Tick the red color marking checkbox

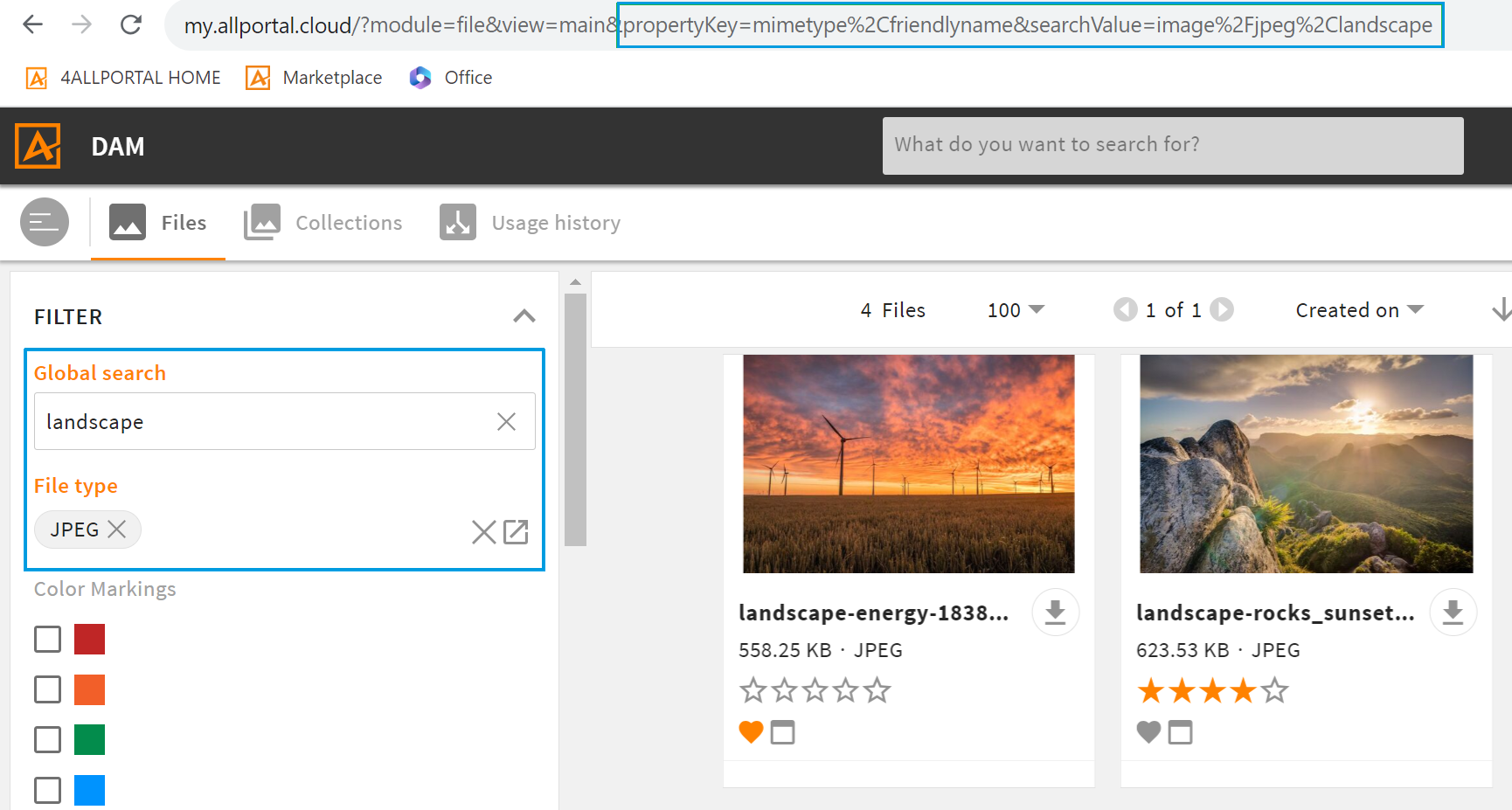(48, 640)
